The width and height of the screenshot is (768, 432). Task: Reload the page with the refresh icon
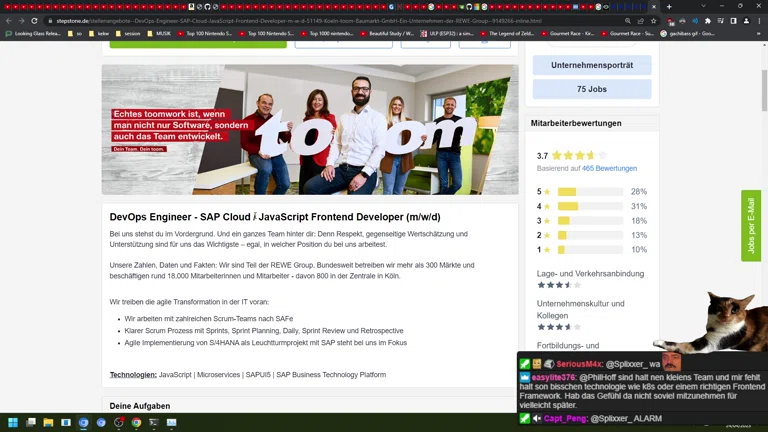(x=34, y=20)
